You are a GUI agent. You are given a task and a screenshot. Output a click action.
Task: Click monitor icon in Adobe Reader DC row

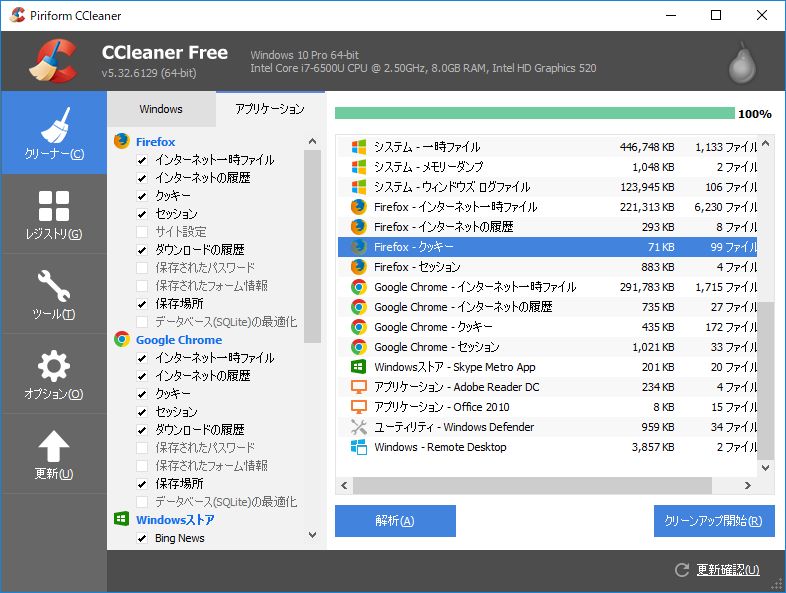(359, 387)
